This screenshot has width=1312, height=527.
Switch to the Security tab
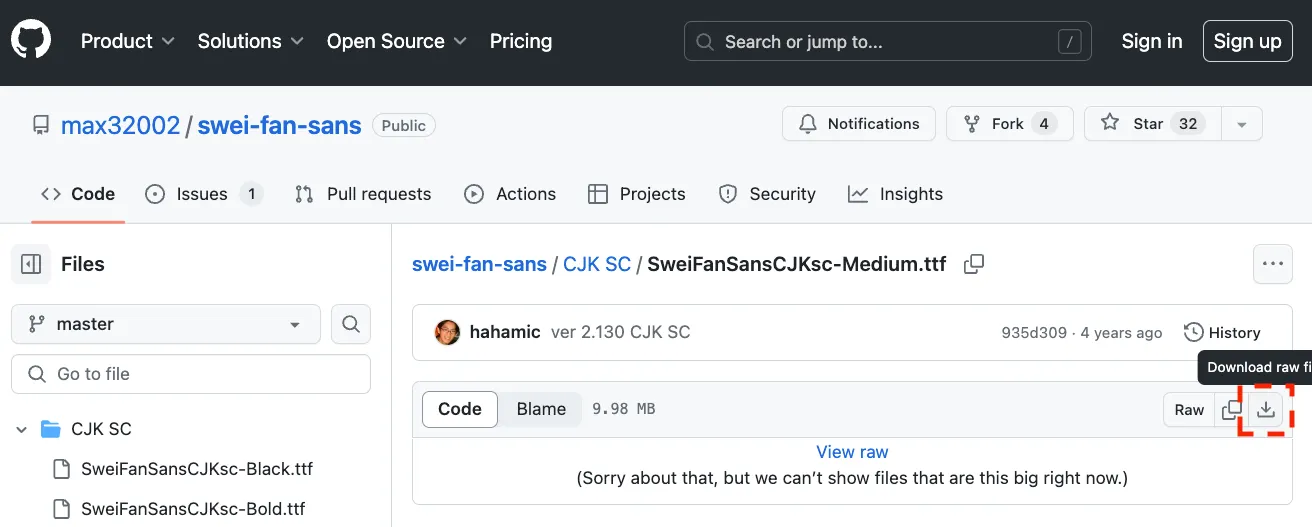[768, 194]
